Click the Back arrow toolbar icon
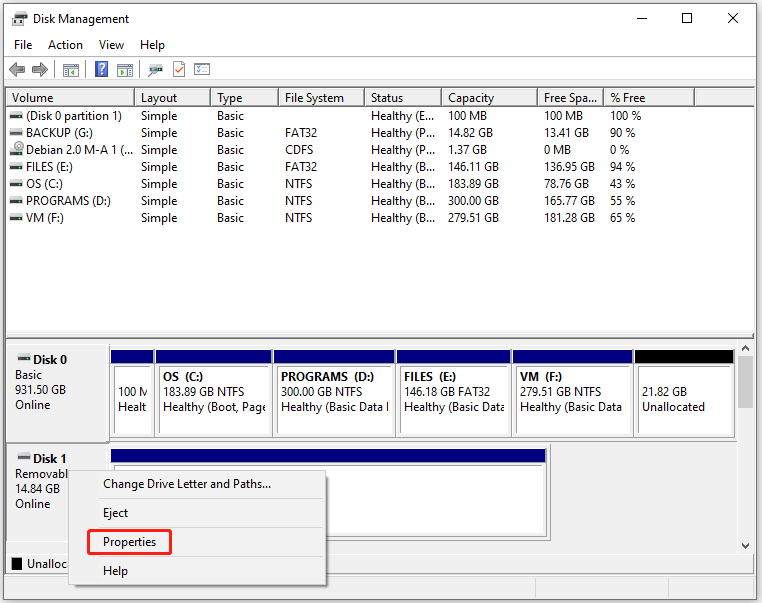This screenshot has height=603, width=762. click(x=17, y=69)
